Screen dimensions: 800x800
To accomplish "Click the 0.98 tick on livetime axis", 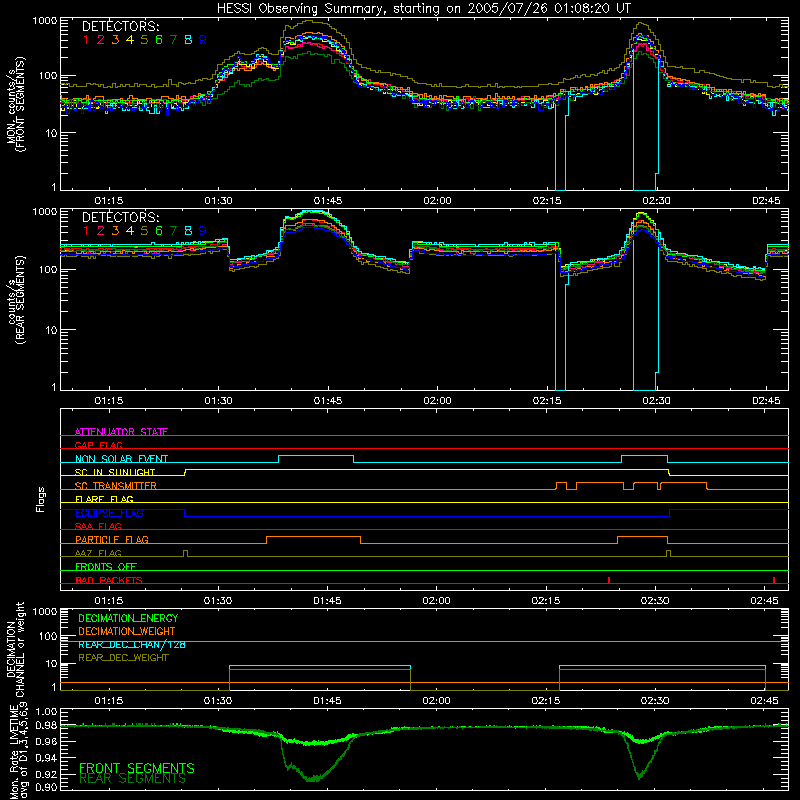I will click(47, 726).
